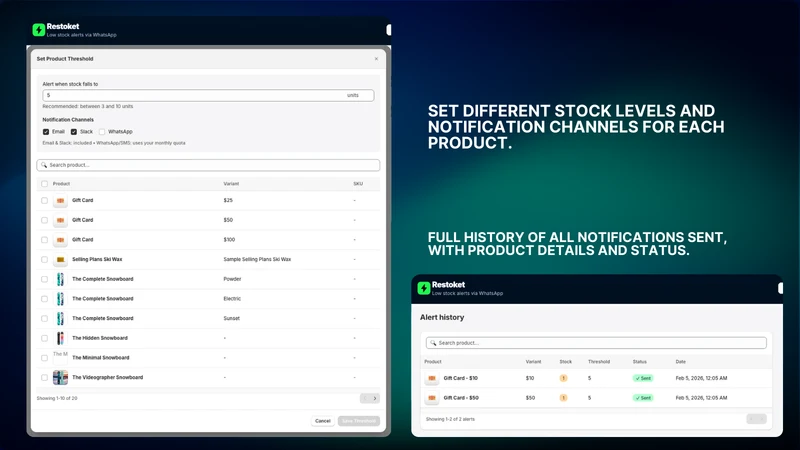The image size is (800, 450).
Task: Click the Gift Card $50 row thumbnail
Action: (x=60, y=220)
